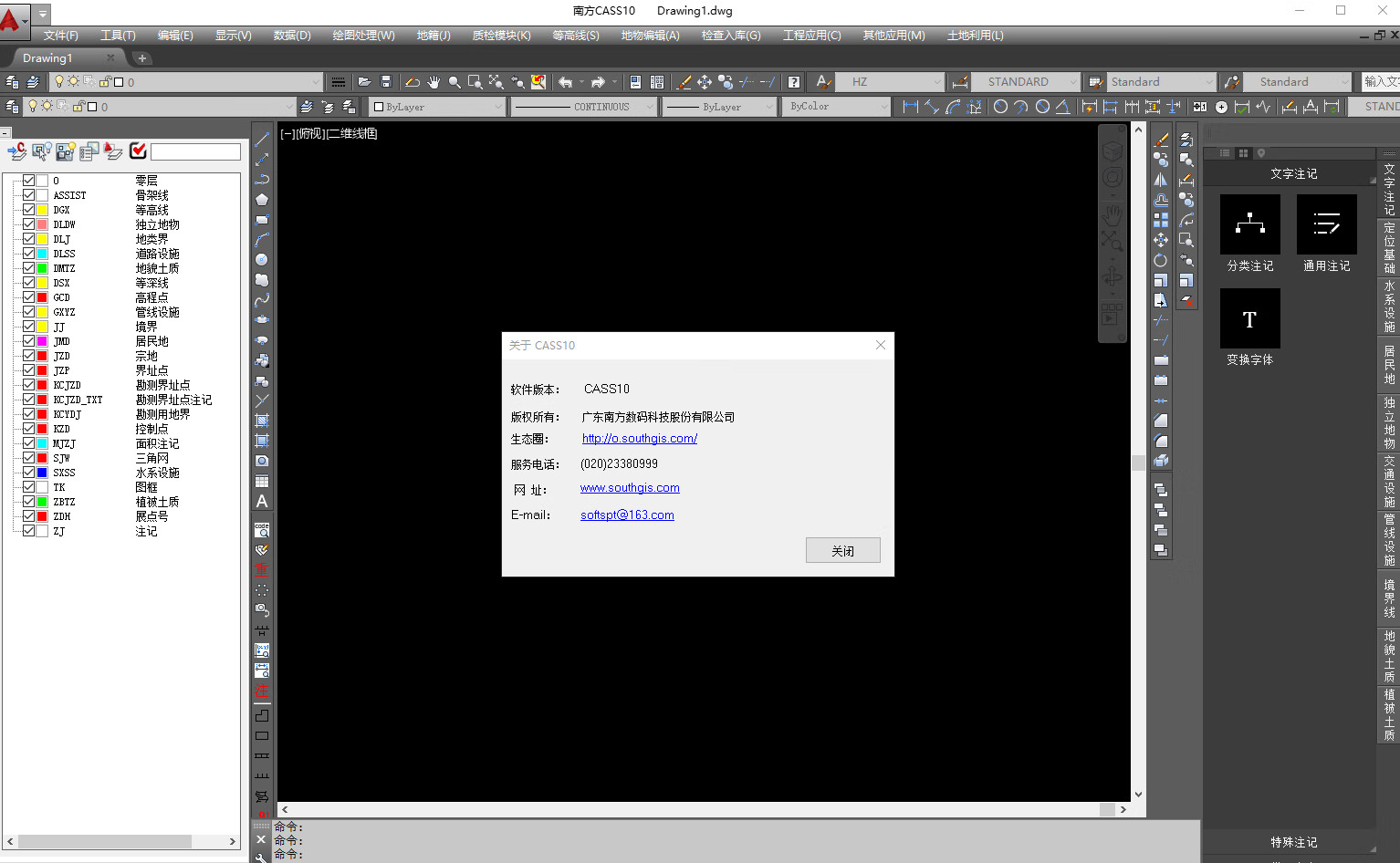
Task: Click the Help question mark icon
Action: tap(794, 82)
